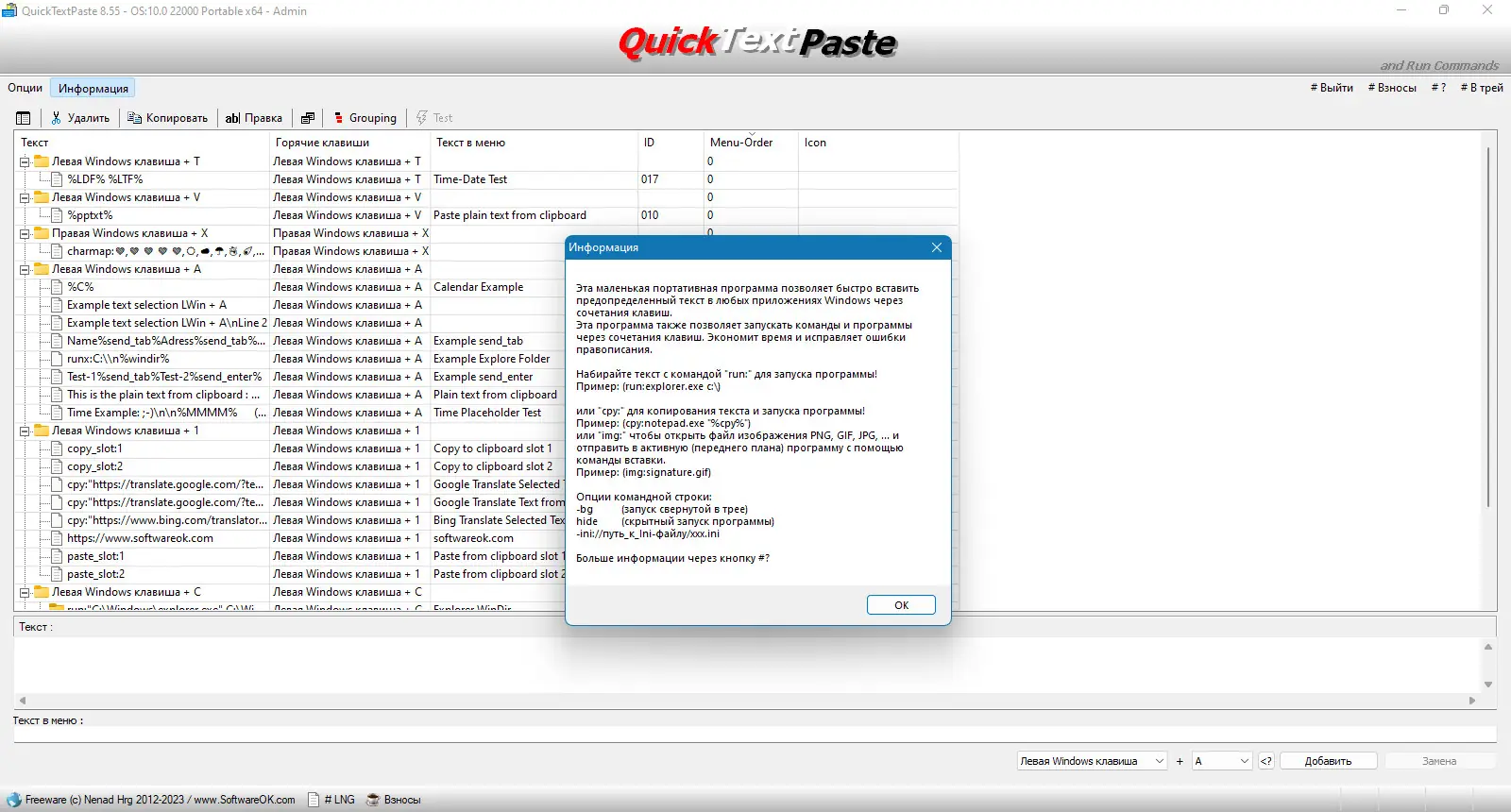Screen dimensions: 1511x812
Task: Click the document icon beside runx:C:\n%windir%
Action: tap(57, 359)
